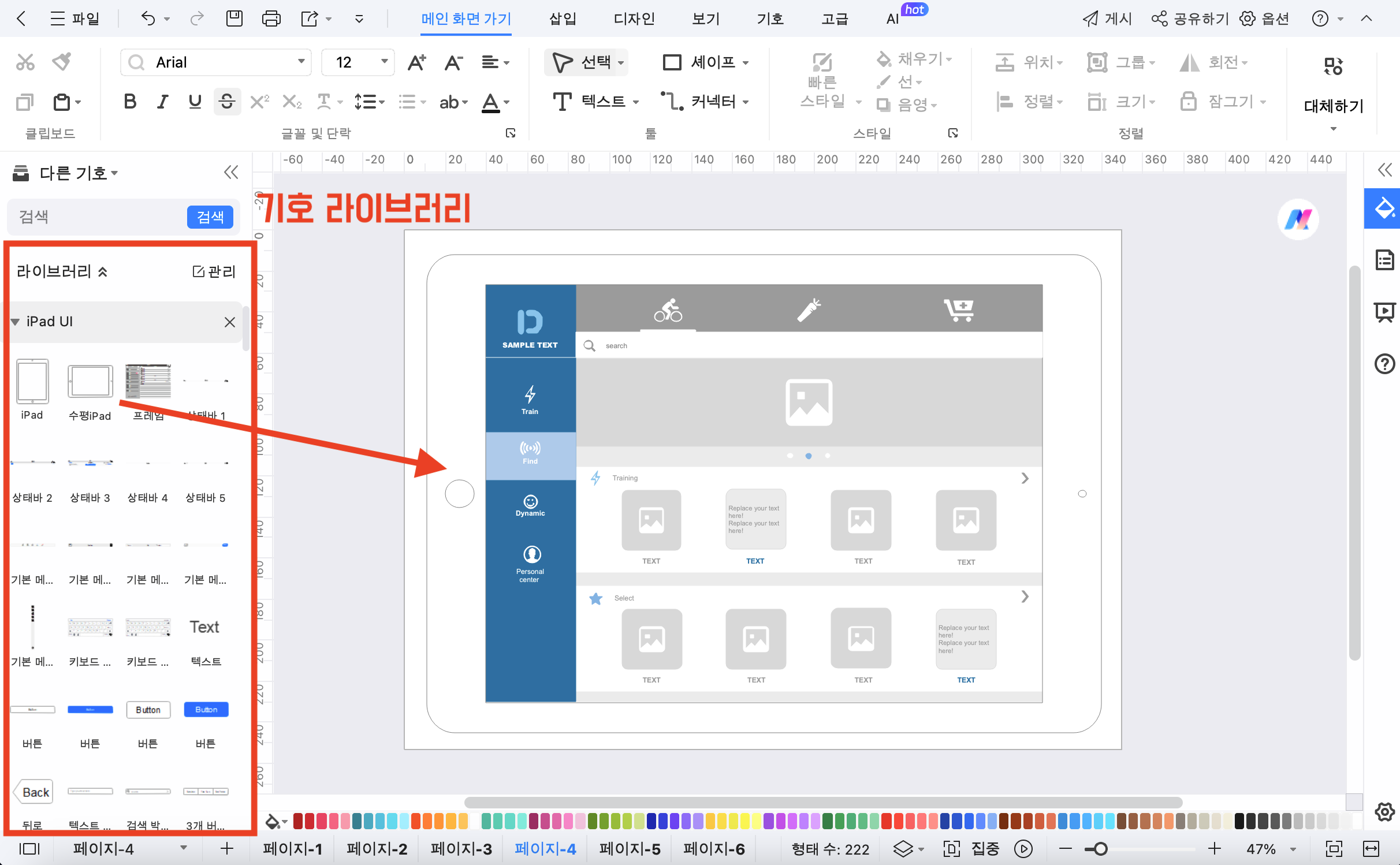The width and height of the screenshot is (1400, 865).
Task: Click decrease font size icon
Action: pyautogui.click(x=453, y=62)
